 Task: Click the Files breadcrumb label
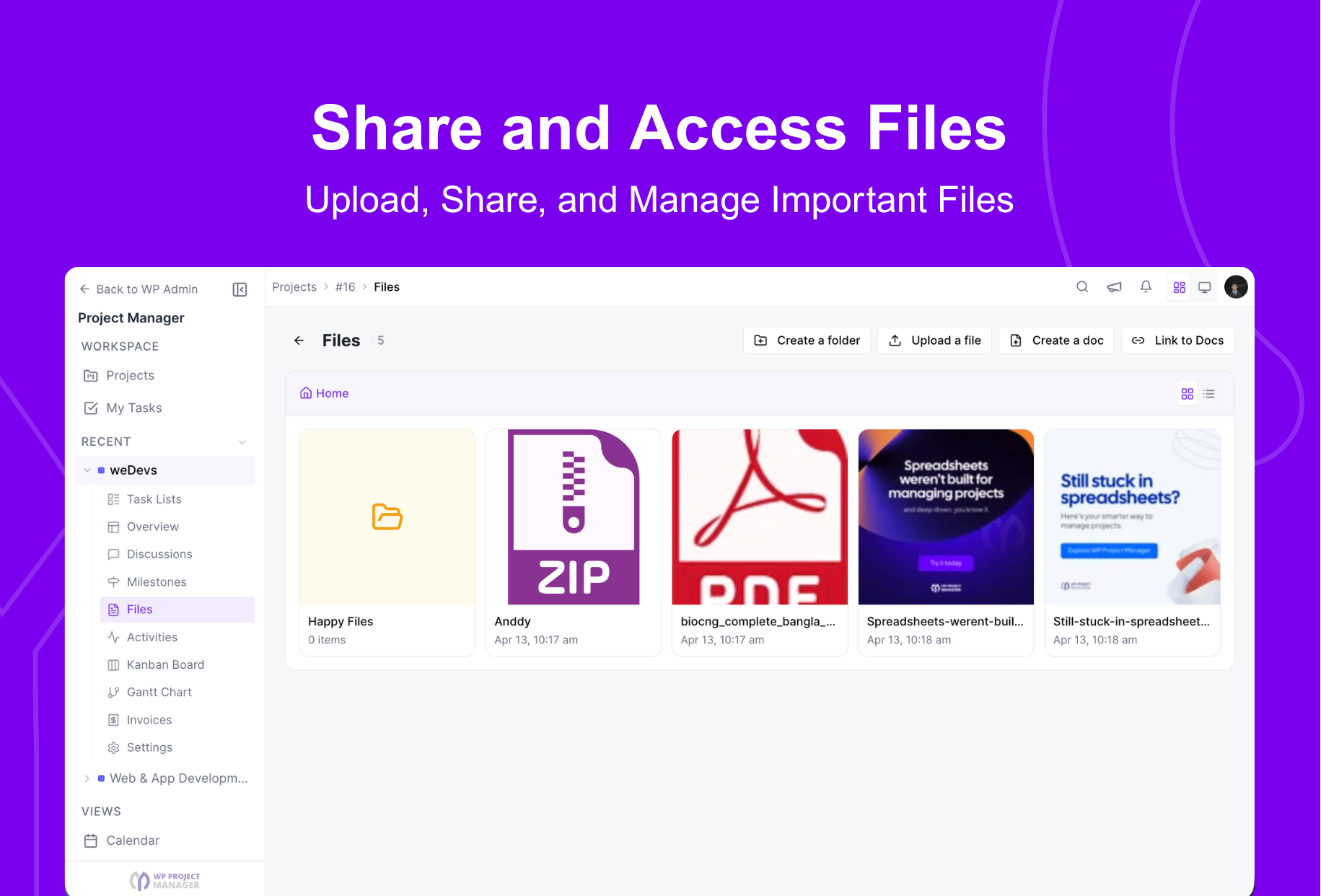(387, 287)
